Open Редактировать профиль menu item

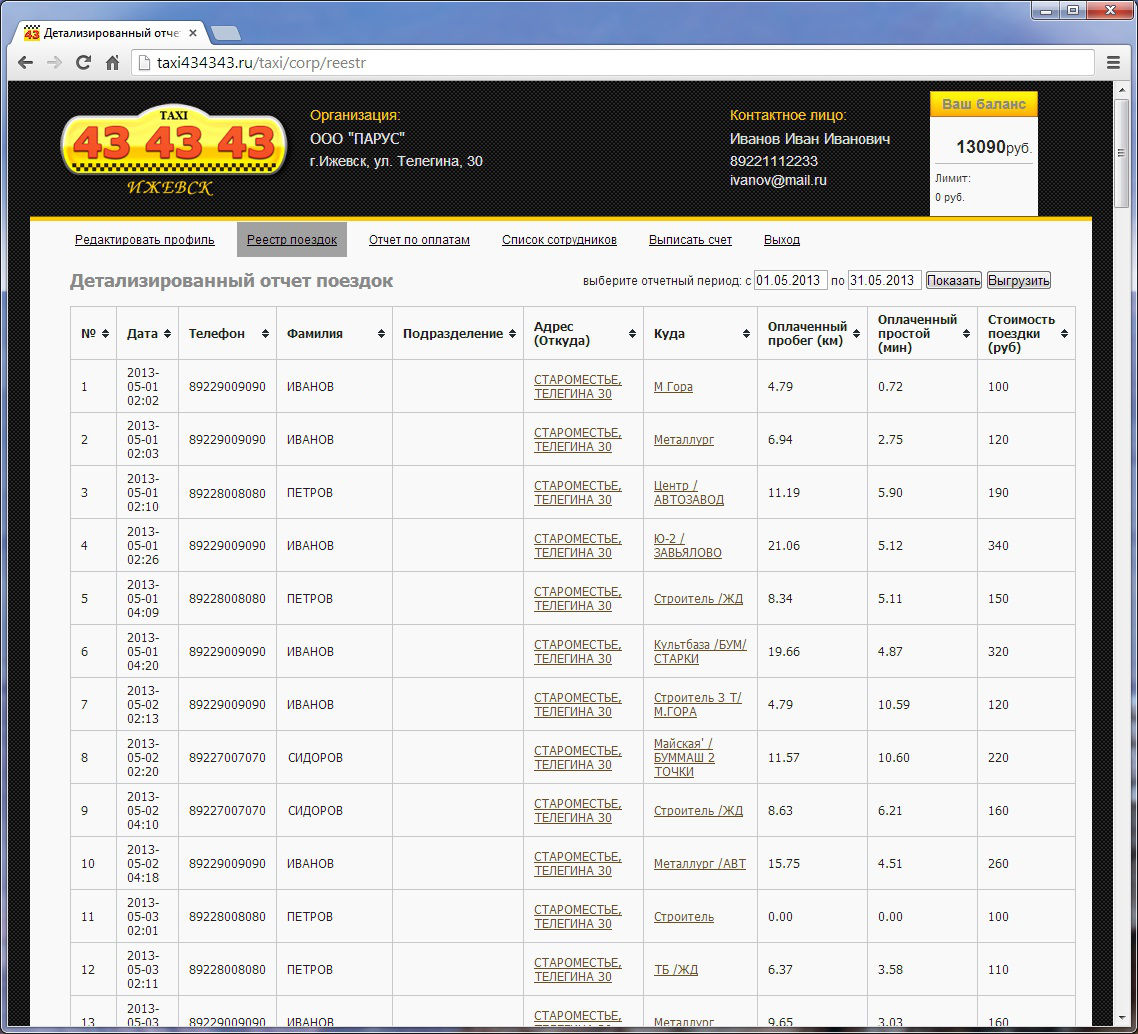[x=145, y=240]
